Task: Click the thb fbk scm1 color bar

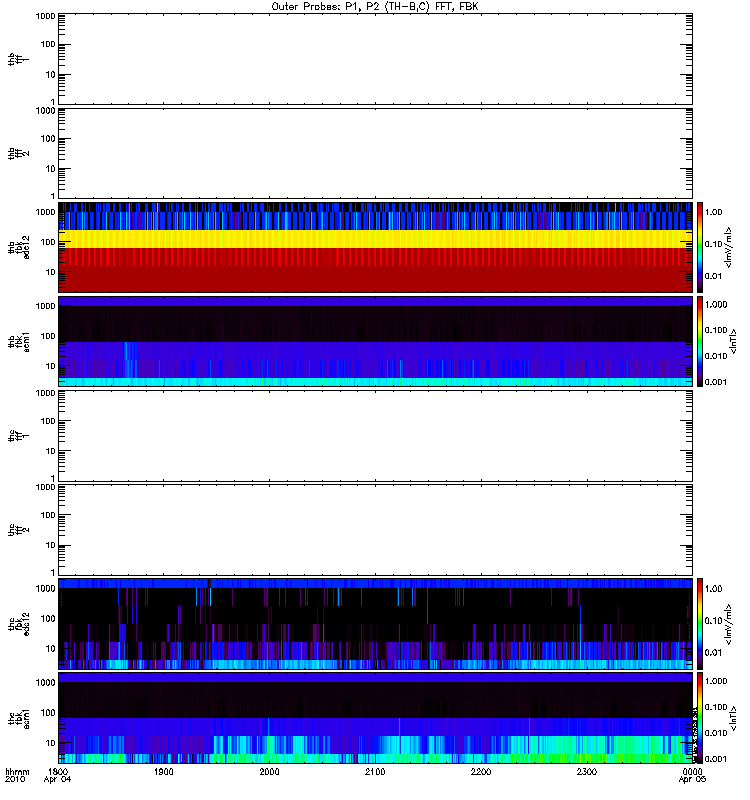Action: coord(700,341)
